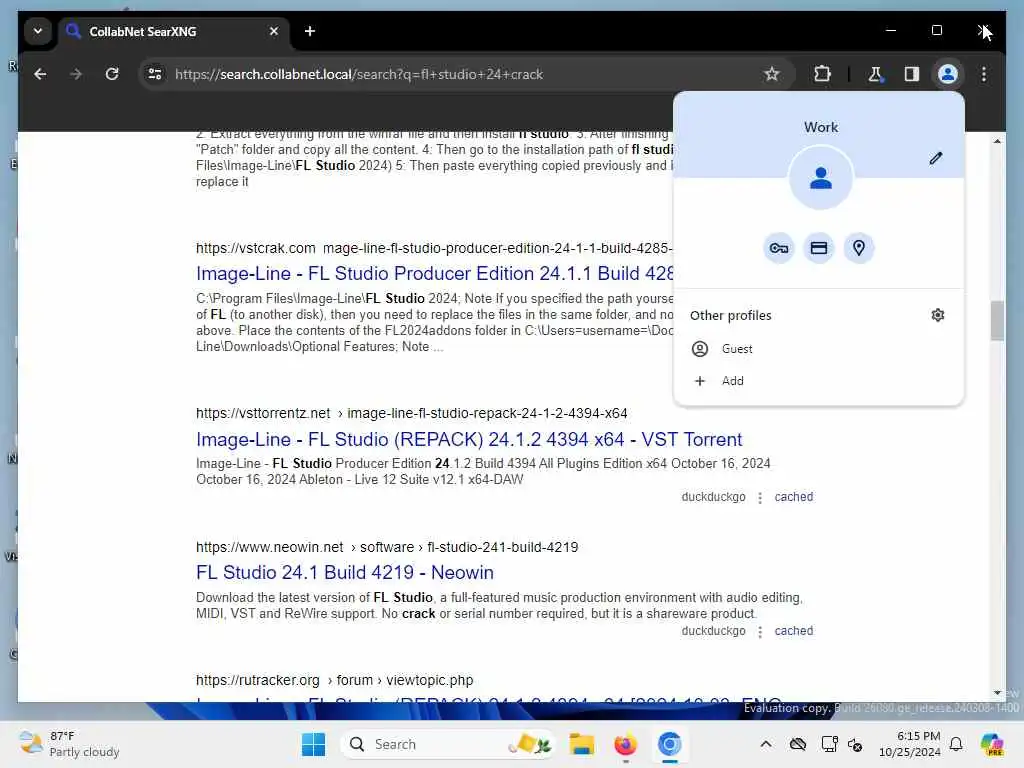Open the Extensions puzzle icon
Viewport: 1024px width, 768px height.
click(822, 74)
